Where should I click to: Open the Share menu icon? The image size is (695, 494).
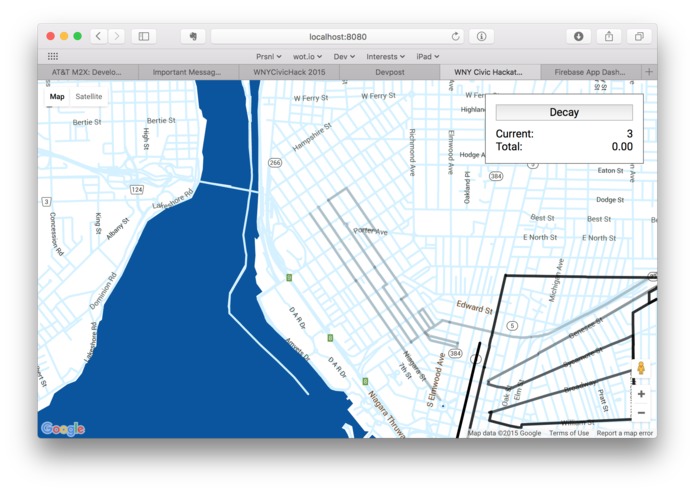(609, 36)
